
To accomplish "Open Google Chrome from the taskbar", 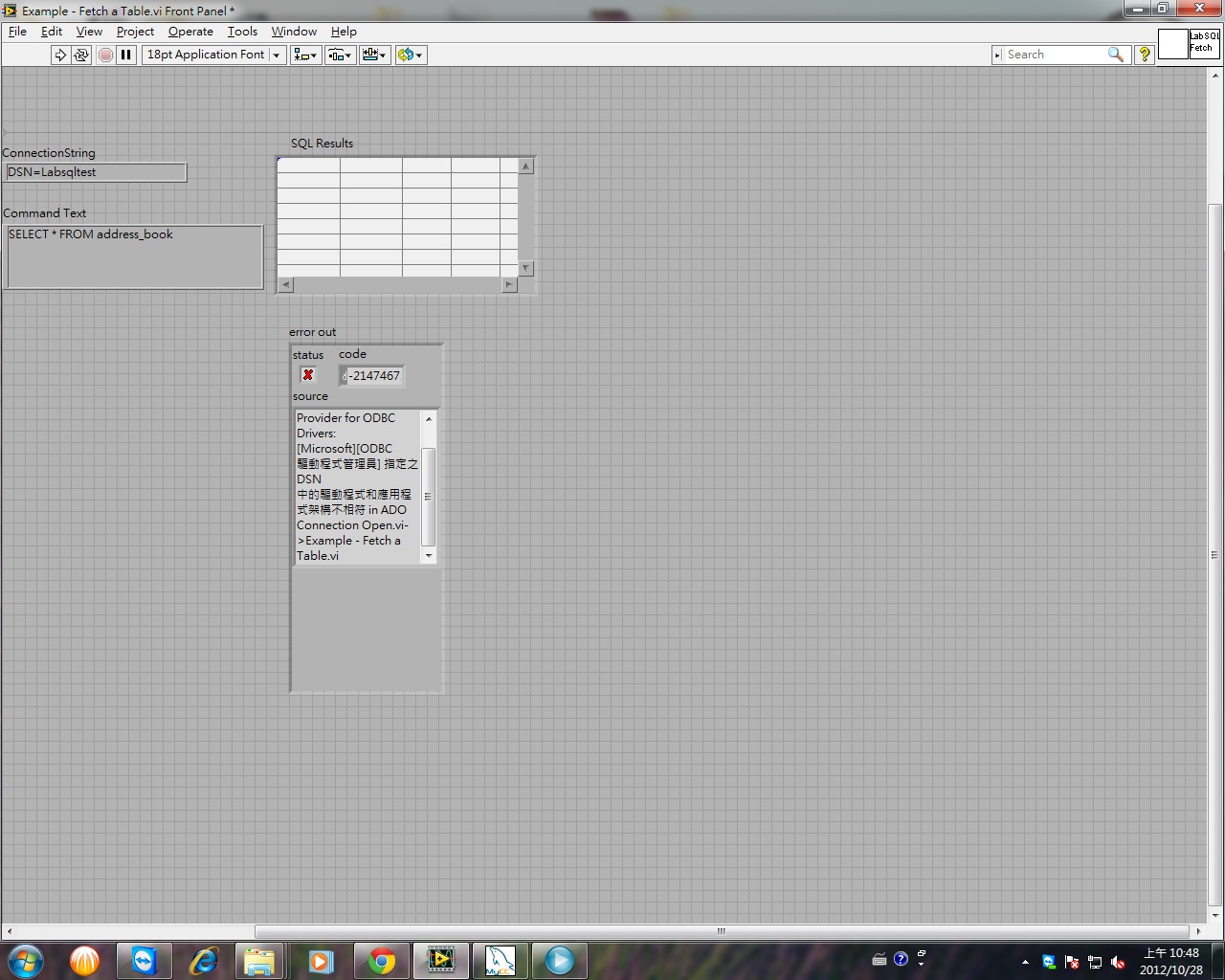I will [381, 960].
